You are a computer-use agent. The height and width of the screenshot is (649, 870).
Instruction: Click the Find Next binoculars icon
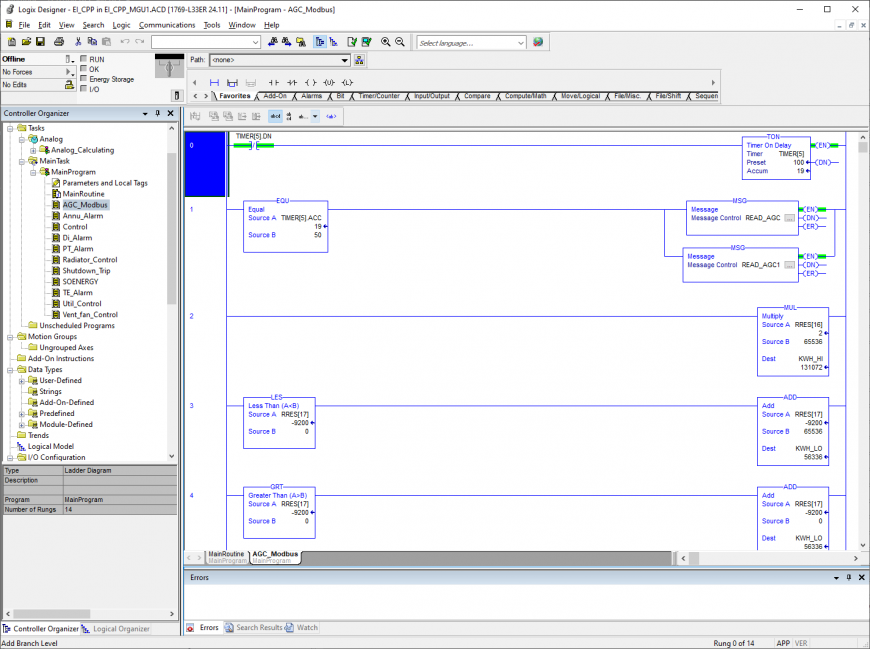tap(286, 42)
